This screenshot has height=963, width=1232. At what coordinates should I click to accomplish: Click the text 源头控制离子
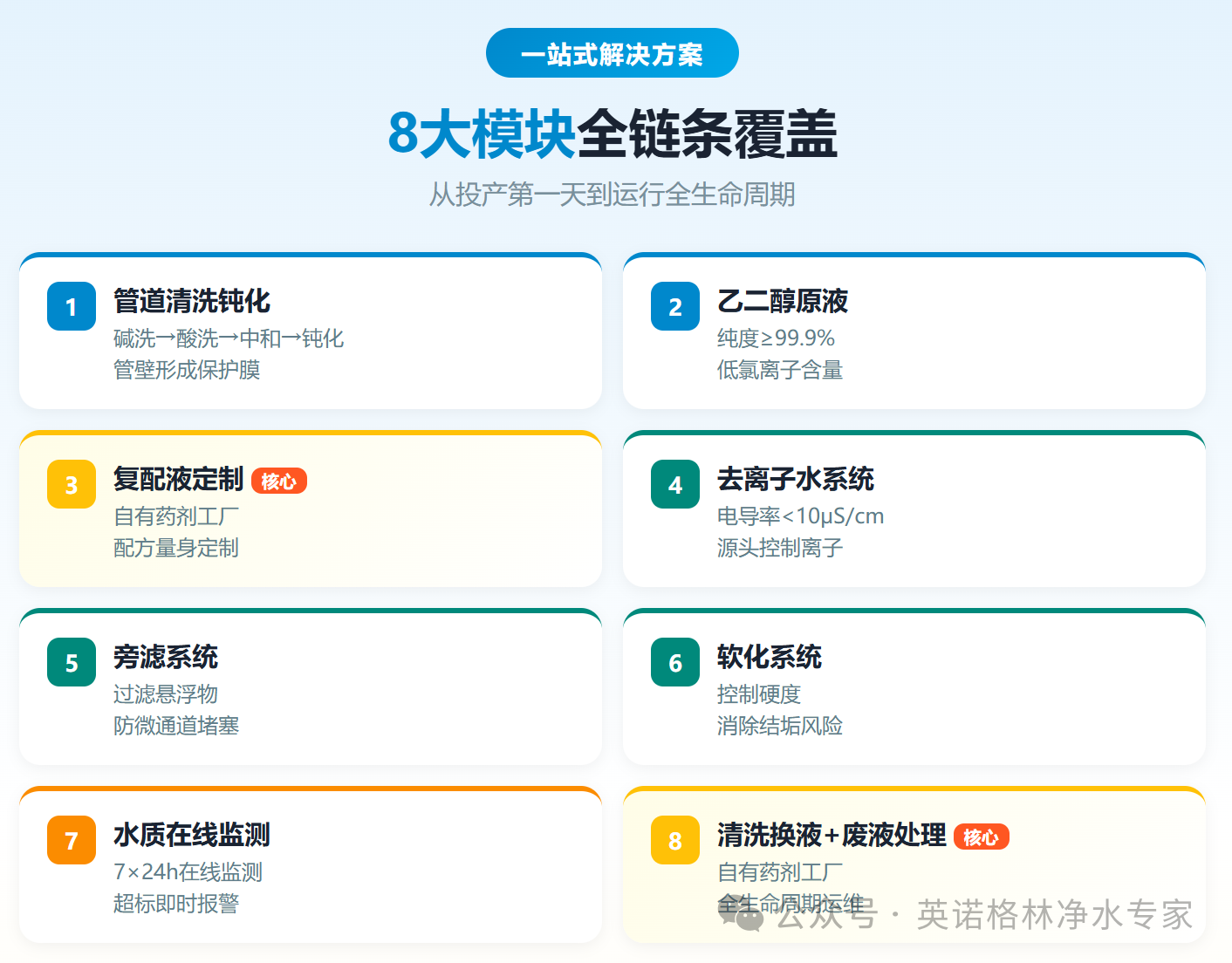(780, 548)
